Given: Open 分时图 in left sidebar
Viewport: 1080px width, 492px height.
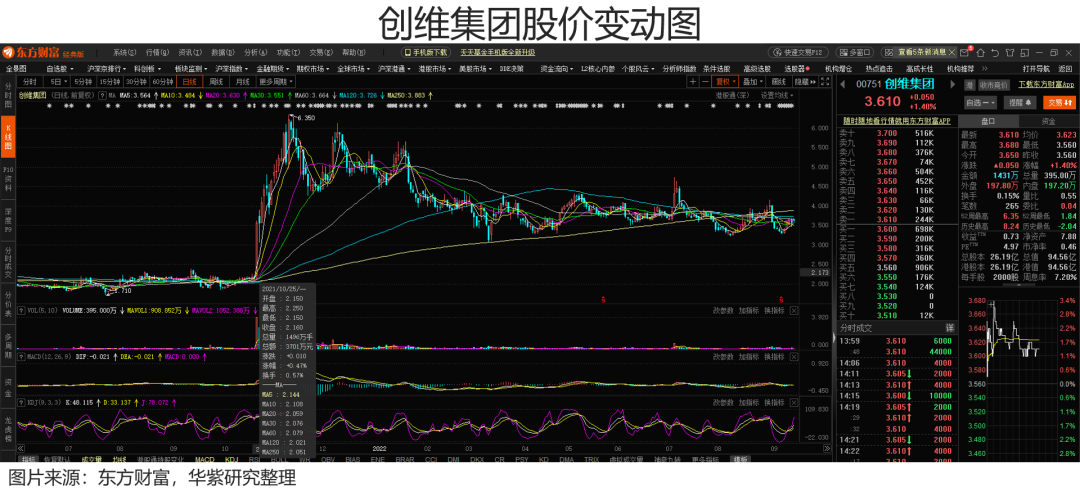Looking at the screenshot, I should [x=8, y=96].
